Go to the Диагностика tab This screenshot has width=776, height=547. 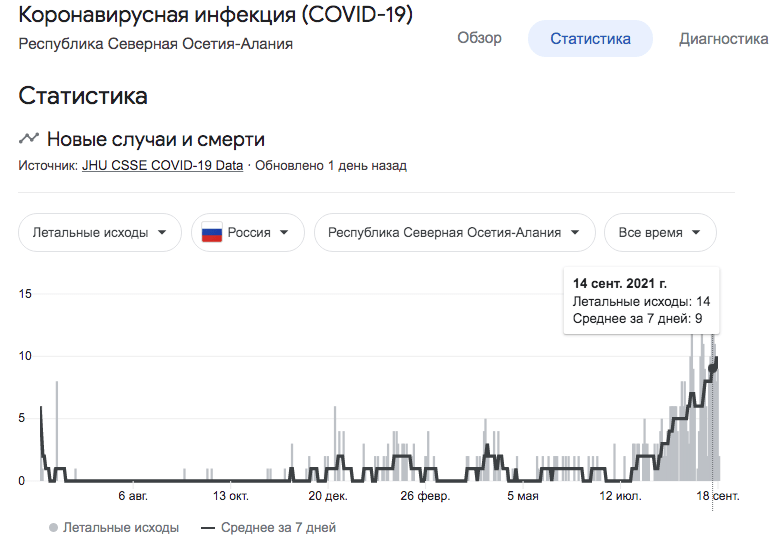(x=723, y=39)
